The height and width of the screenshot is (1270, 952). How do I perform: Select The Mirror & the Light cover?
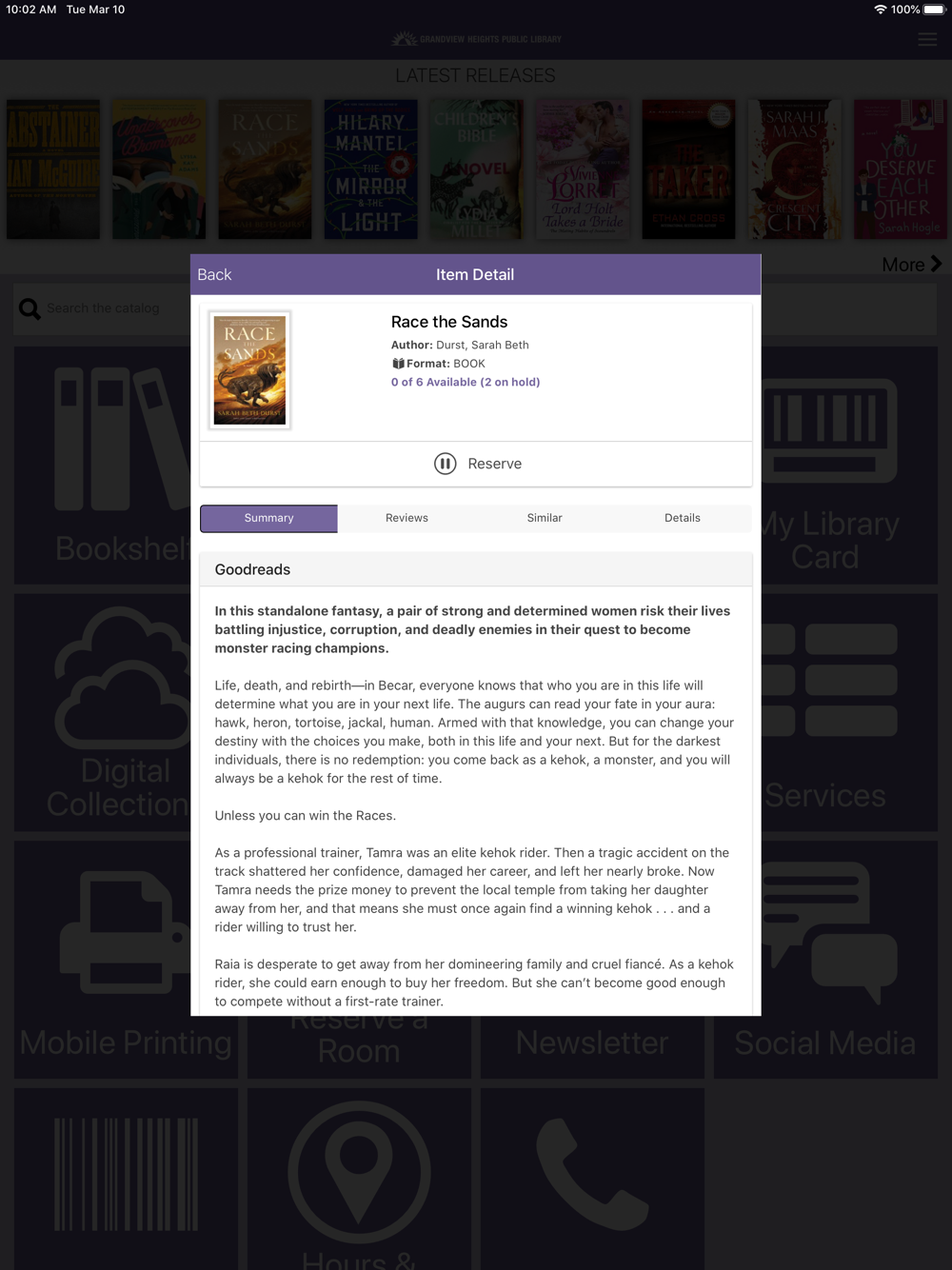370,169
